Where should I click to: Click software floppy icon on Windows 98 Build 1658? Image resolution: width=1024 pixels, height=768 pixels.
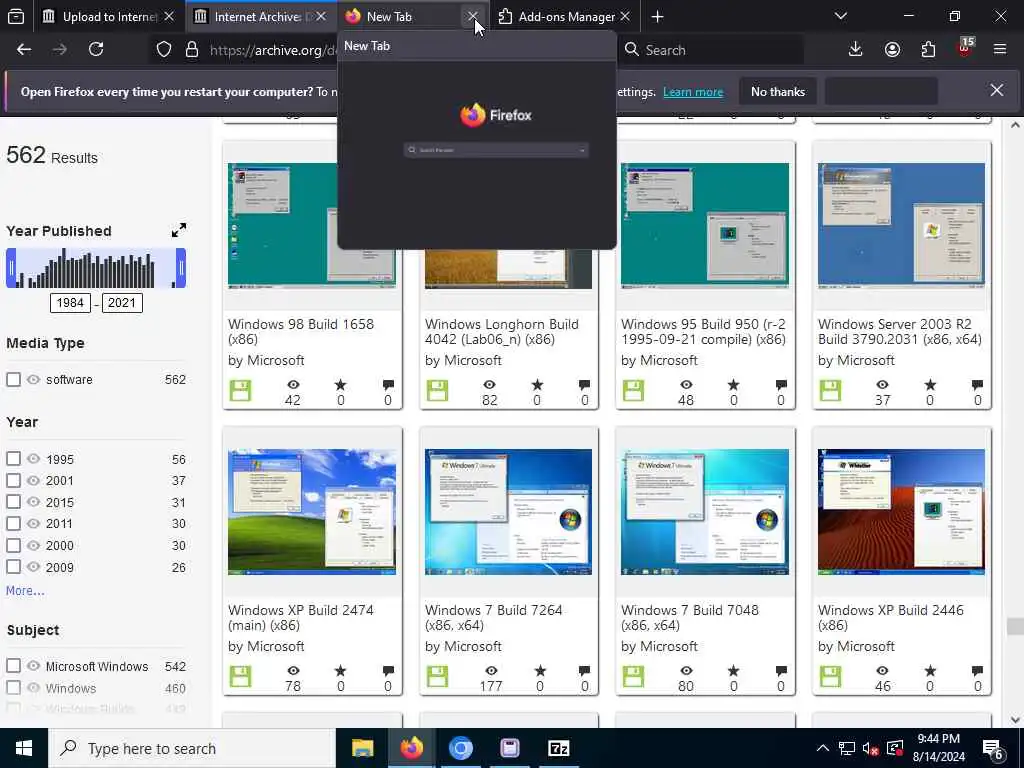240,391
